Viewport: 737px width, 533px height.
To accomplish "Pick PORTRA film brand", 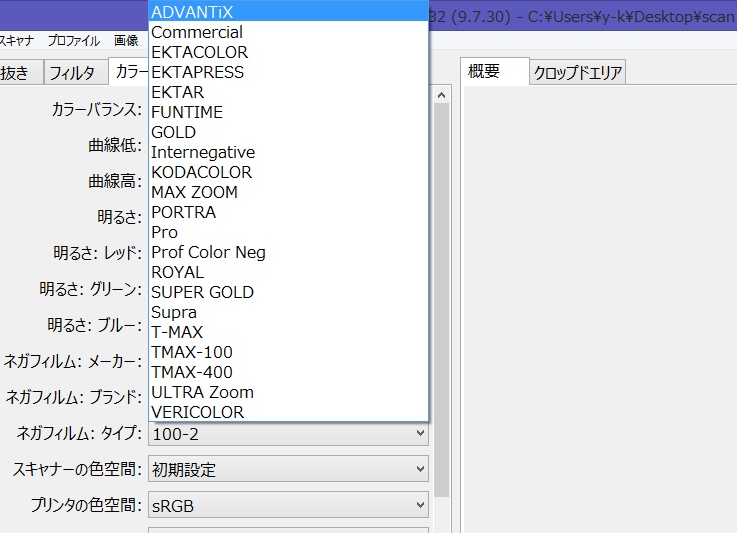I will coord(289,212).
